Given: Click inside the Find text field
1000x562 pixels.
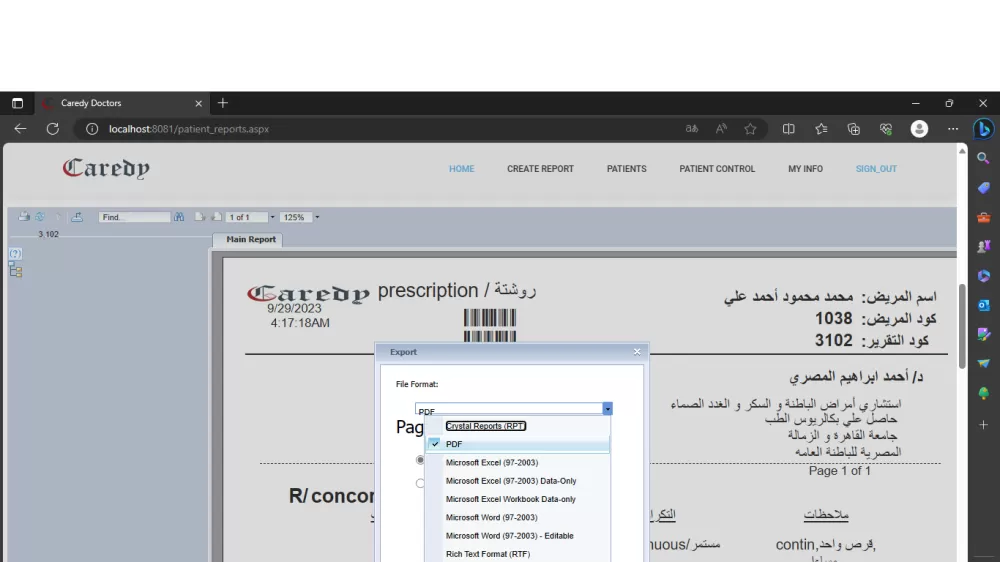Looking at the screenshot, I should click(134, 217).
